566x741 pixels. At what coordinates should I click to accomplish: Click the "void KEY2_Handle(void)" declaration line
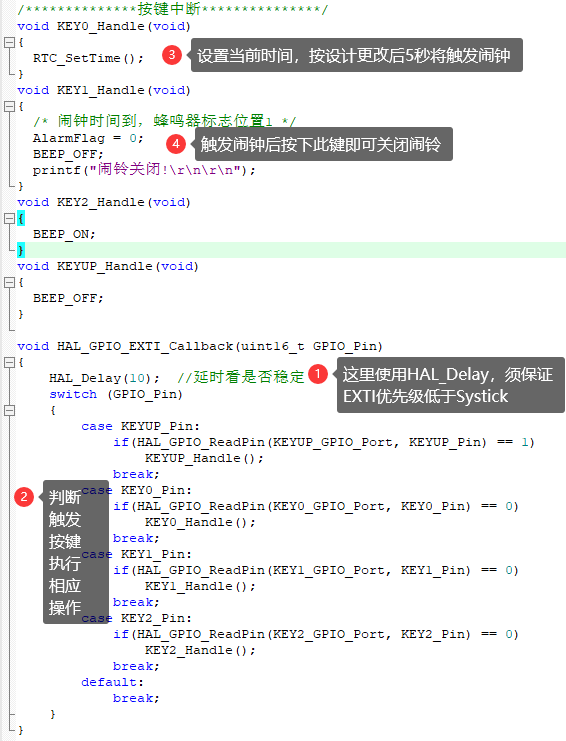[x=104, y=202]
